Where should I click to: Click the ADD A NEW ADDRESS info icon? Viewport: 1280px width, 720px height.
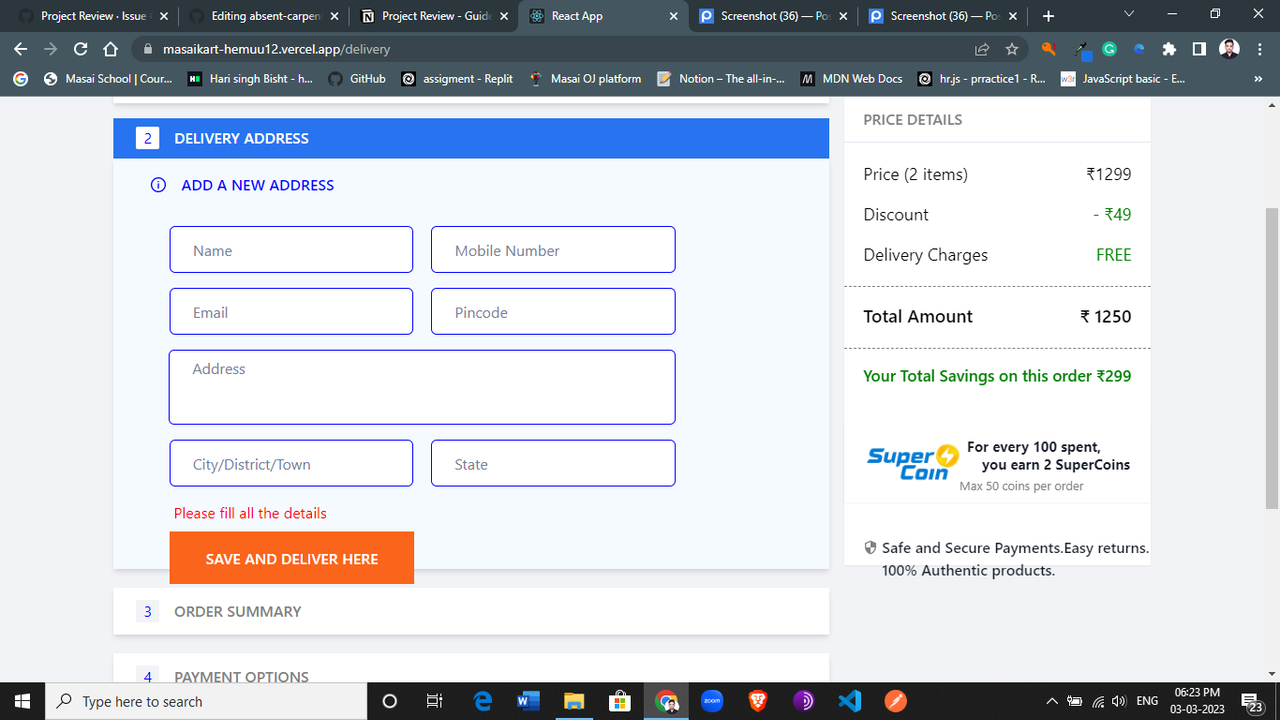[x=158, y=185]
